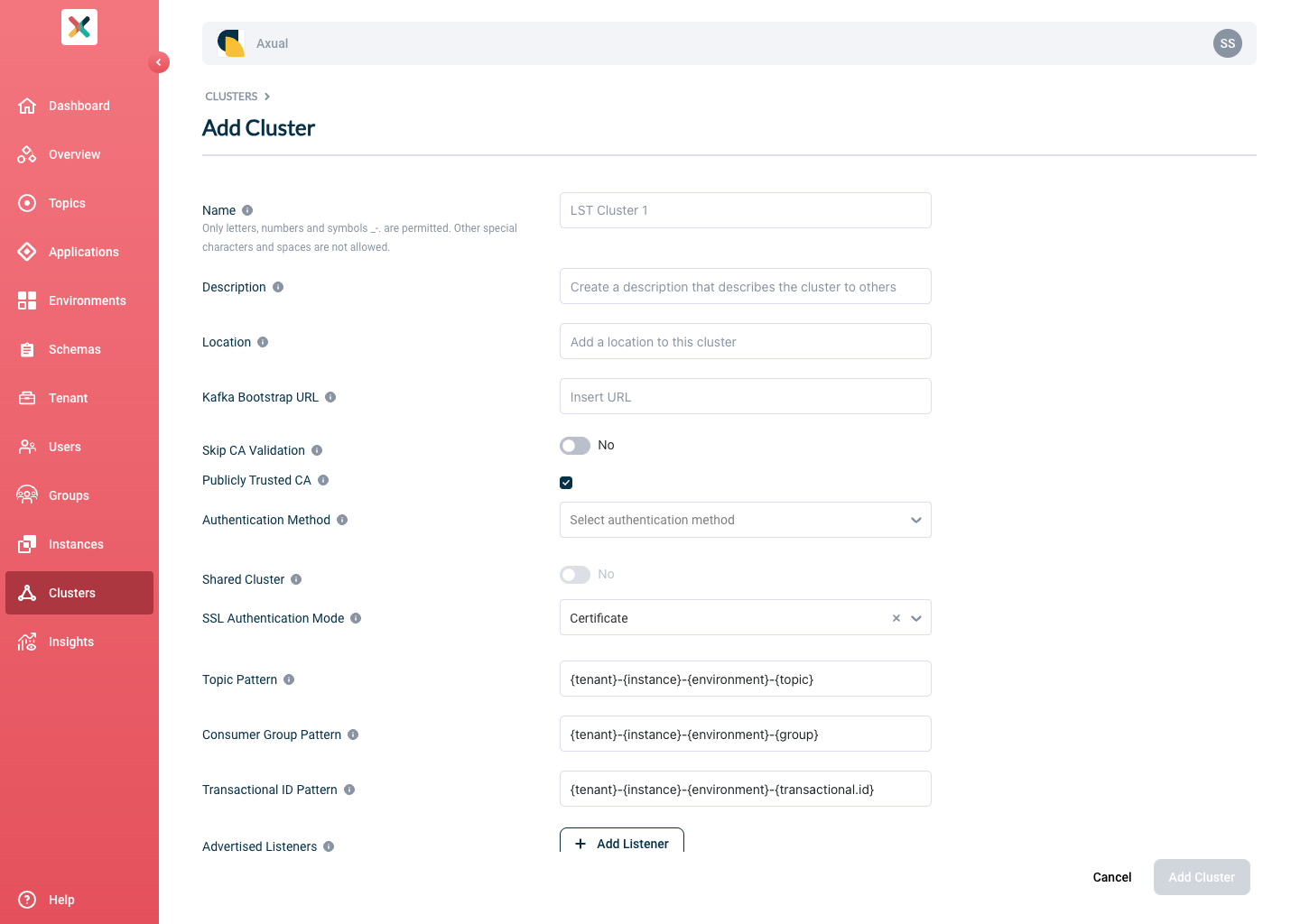The width and height of the screenshot is (1300, 924).
Task: Cancel adding the cluster
Action: coord(1112,877)
